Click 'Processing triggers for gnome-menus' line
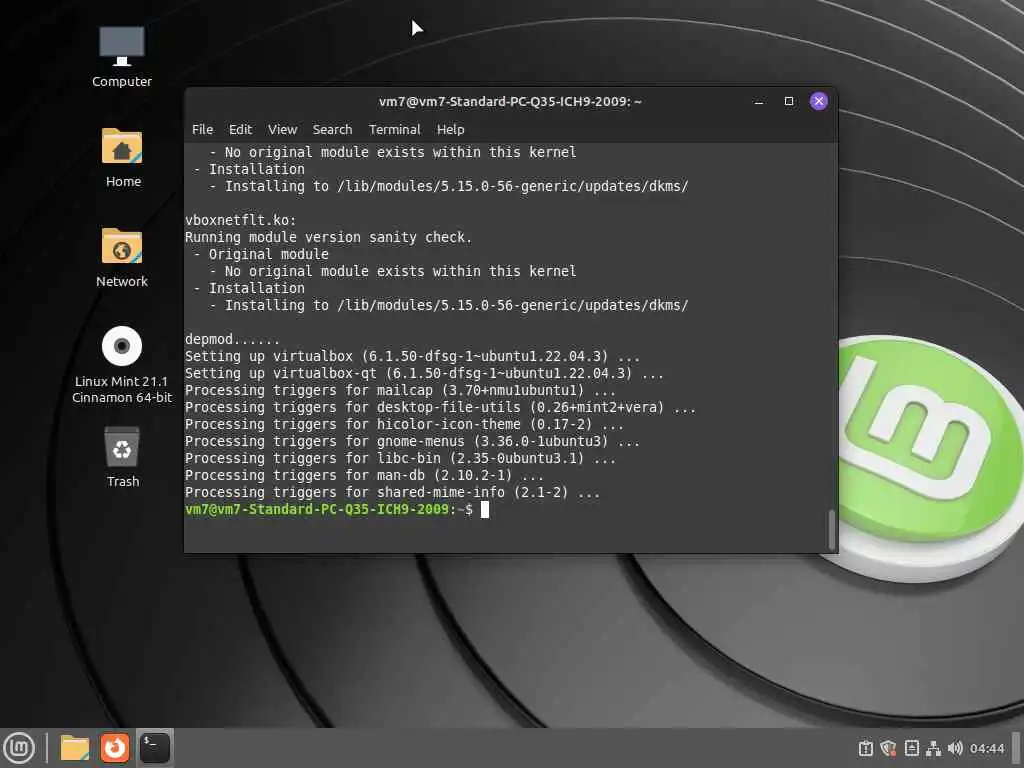Image resolution: width=1024 pixels, height=768 pixels. pyautogui.click(x=412, y=441)
